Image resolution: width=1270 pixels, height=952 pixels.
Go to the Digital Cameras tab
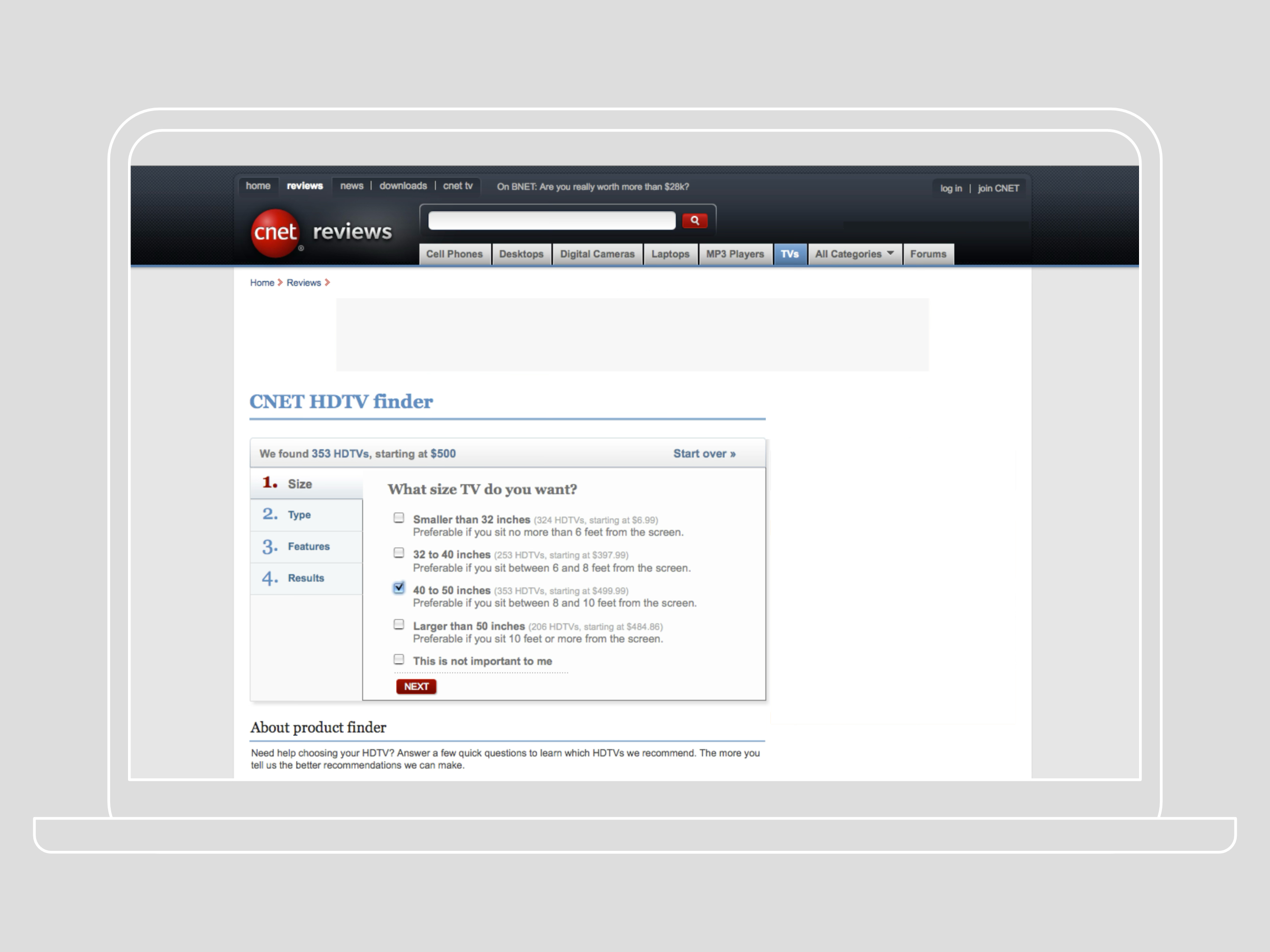597,254
